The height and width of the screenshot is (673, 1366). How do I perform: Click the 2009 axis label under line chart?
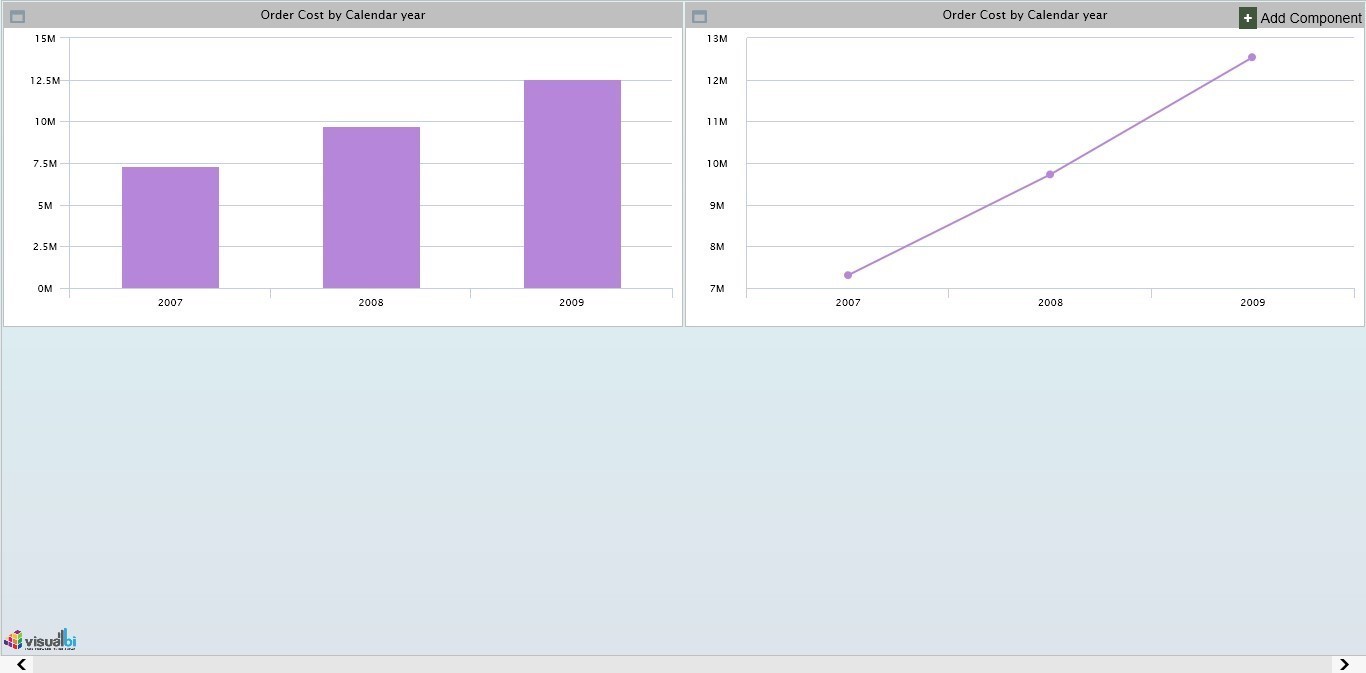[x=1252, y=302]
